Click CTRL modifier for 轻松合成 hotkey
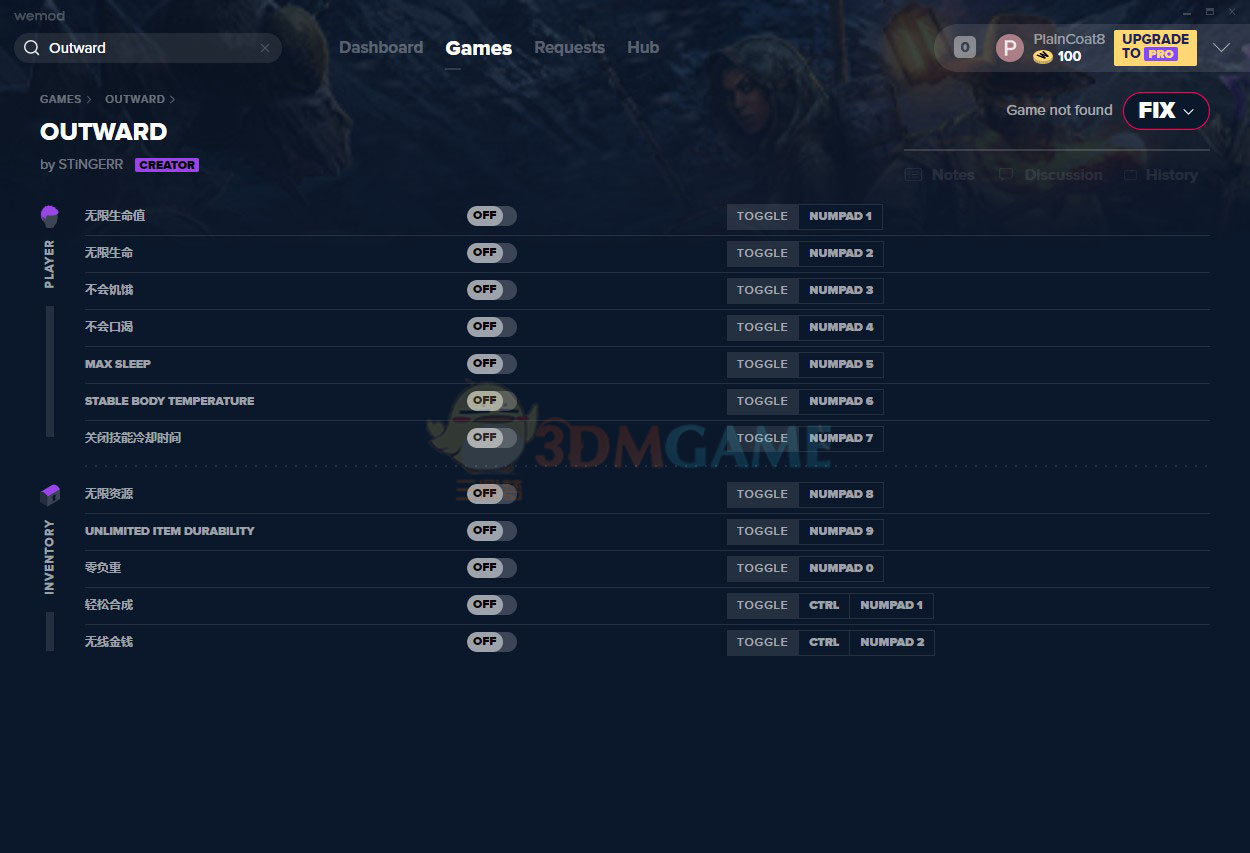The width and height of the screenshot is (1250, 853). coord(824,605)
